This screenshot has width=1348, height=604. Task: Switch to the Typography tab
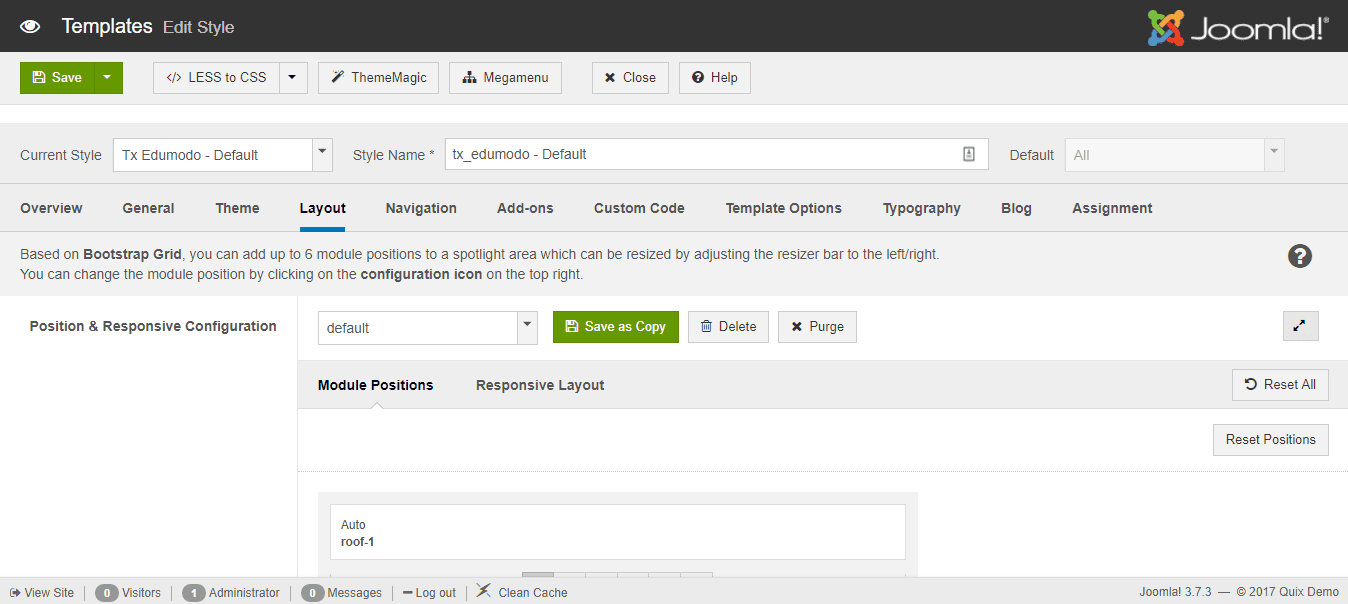coord(920,208)
